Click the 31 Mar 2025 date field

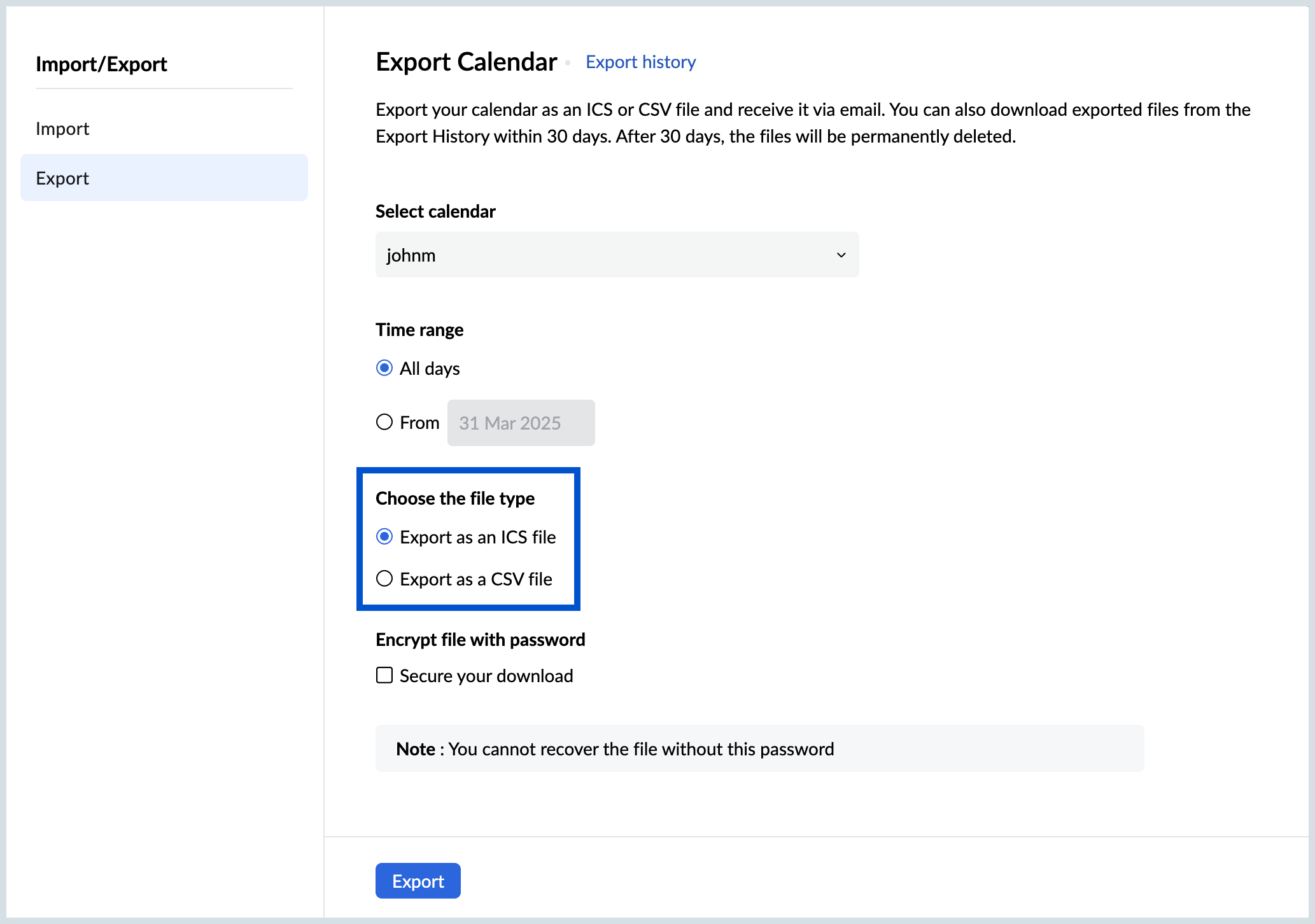pos(521,423)
